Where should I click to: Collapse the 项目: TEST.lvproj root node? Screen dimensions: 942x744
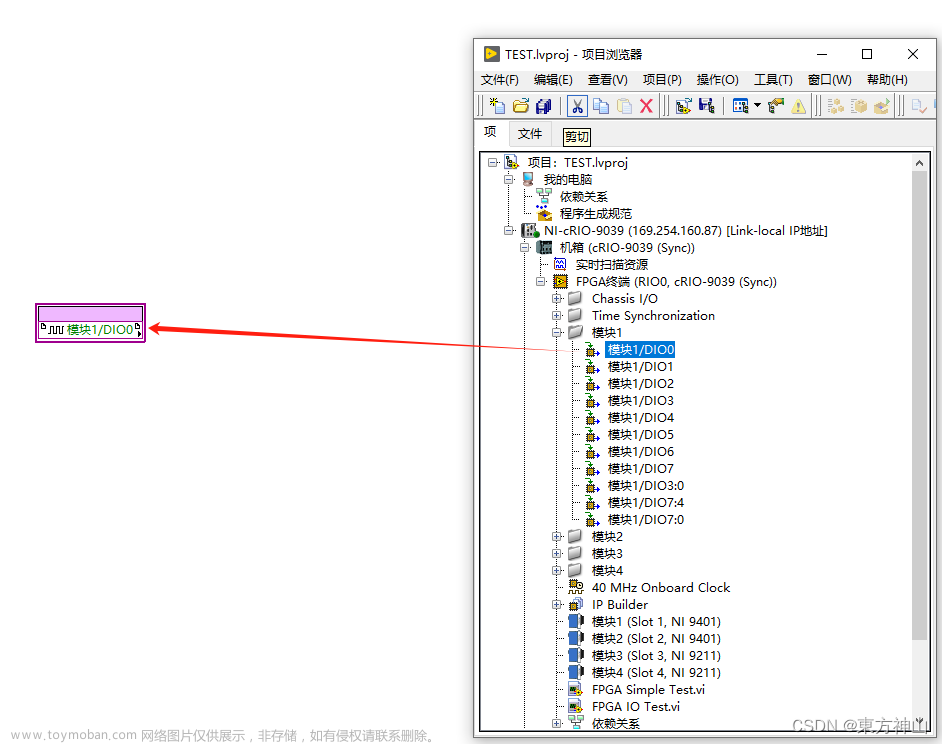(x=493, y=162)
